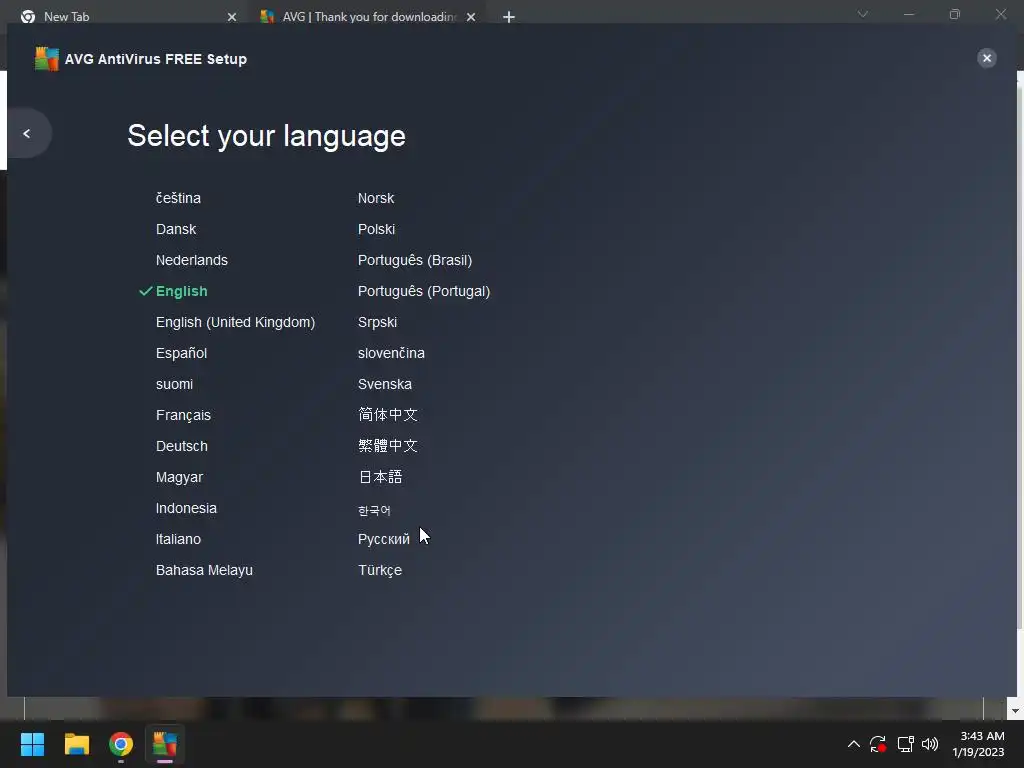
Task: Click the sync update tray icon
Action: pos(878,744)
